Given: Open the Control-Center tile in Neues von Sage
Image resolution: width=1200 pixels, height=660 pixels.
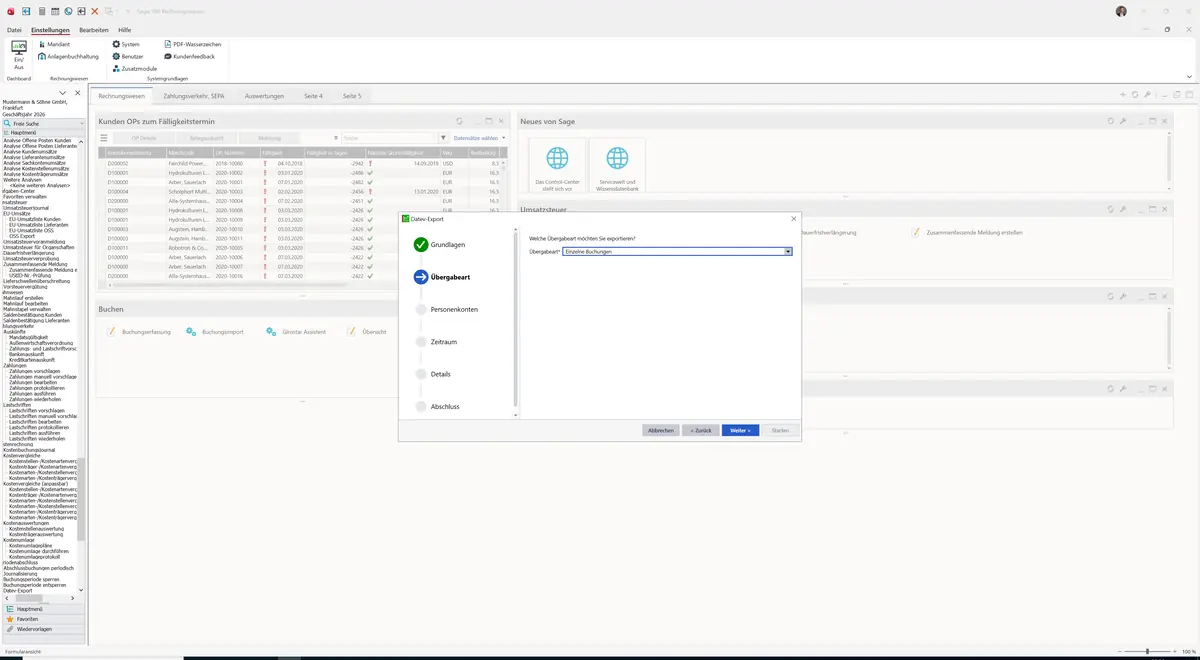Looking at the screenshot, I should 557,165.
